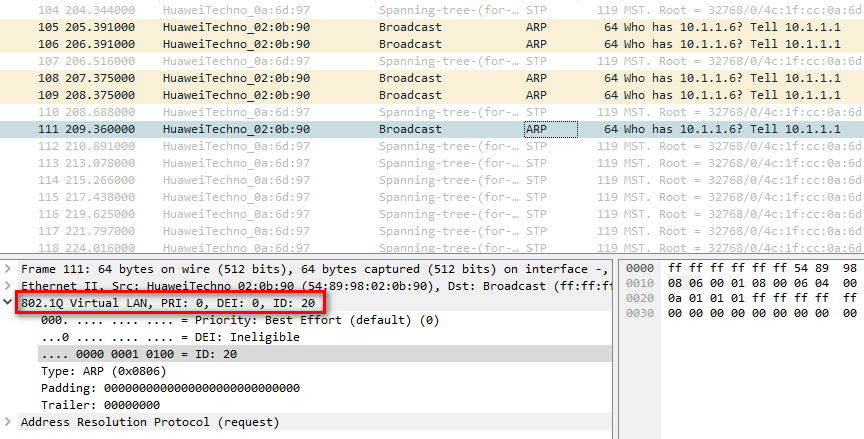The width and height of the screenshot is (864, 439).
Task: Select the Trailer: 00000000 field
Action: click(100, 405)
